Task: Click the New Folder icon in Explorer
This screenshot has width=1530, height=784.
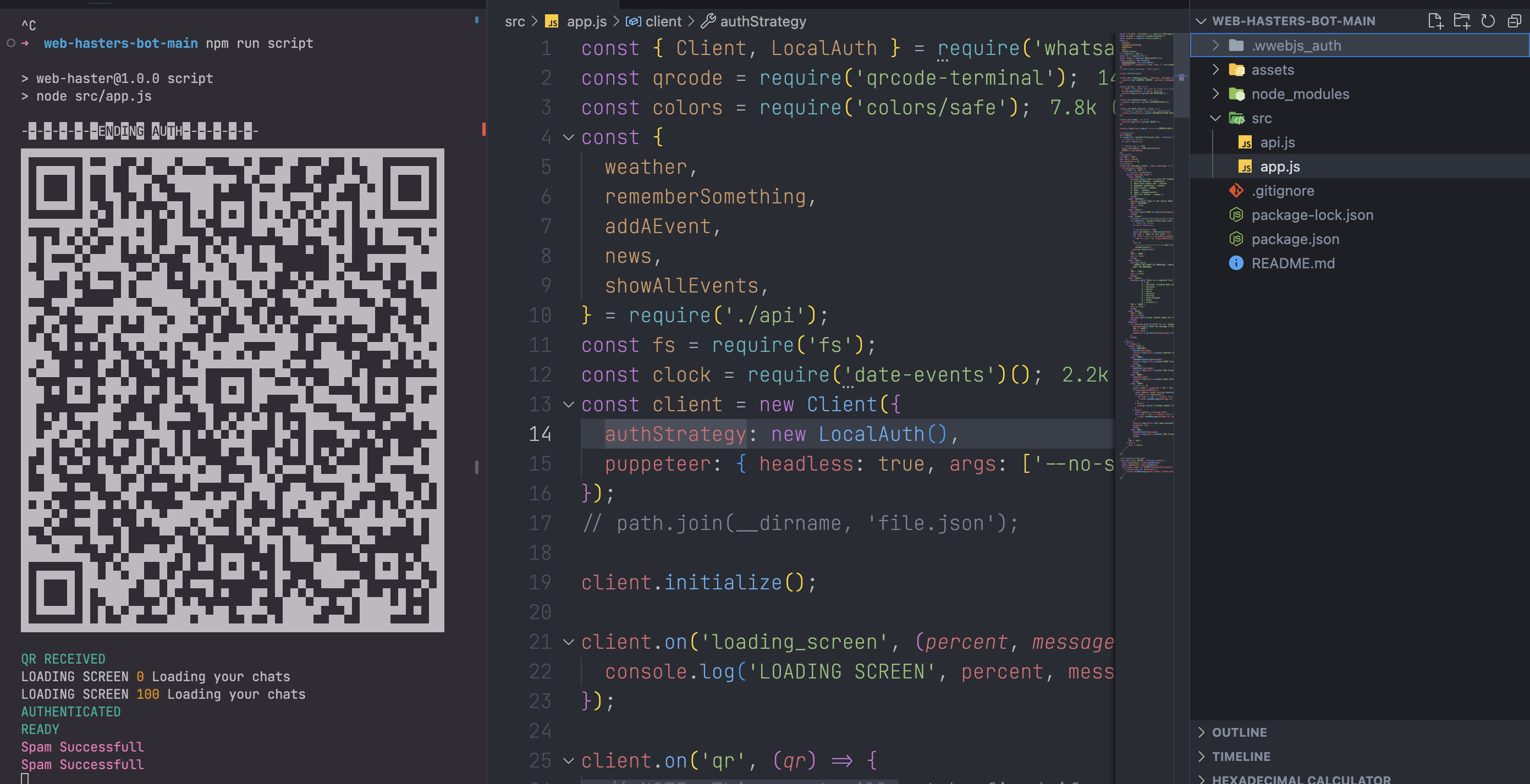Action: [1462, 21]
